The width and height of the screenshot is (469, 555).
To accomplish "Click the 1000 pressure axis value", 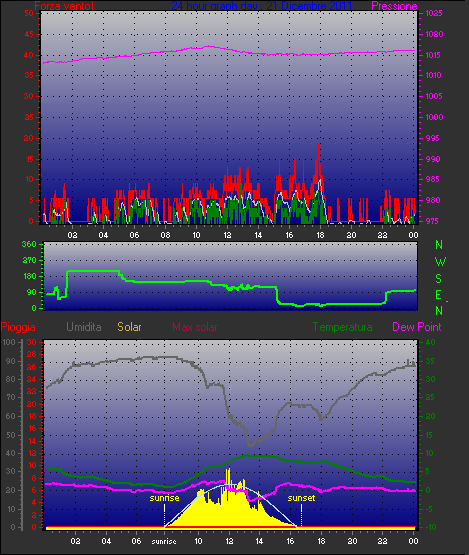I will (434, 117).
